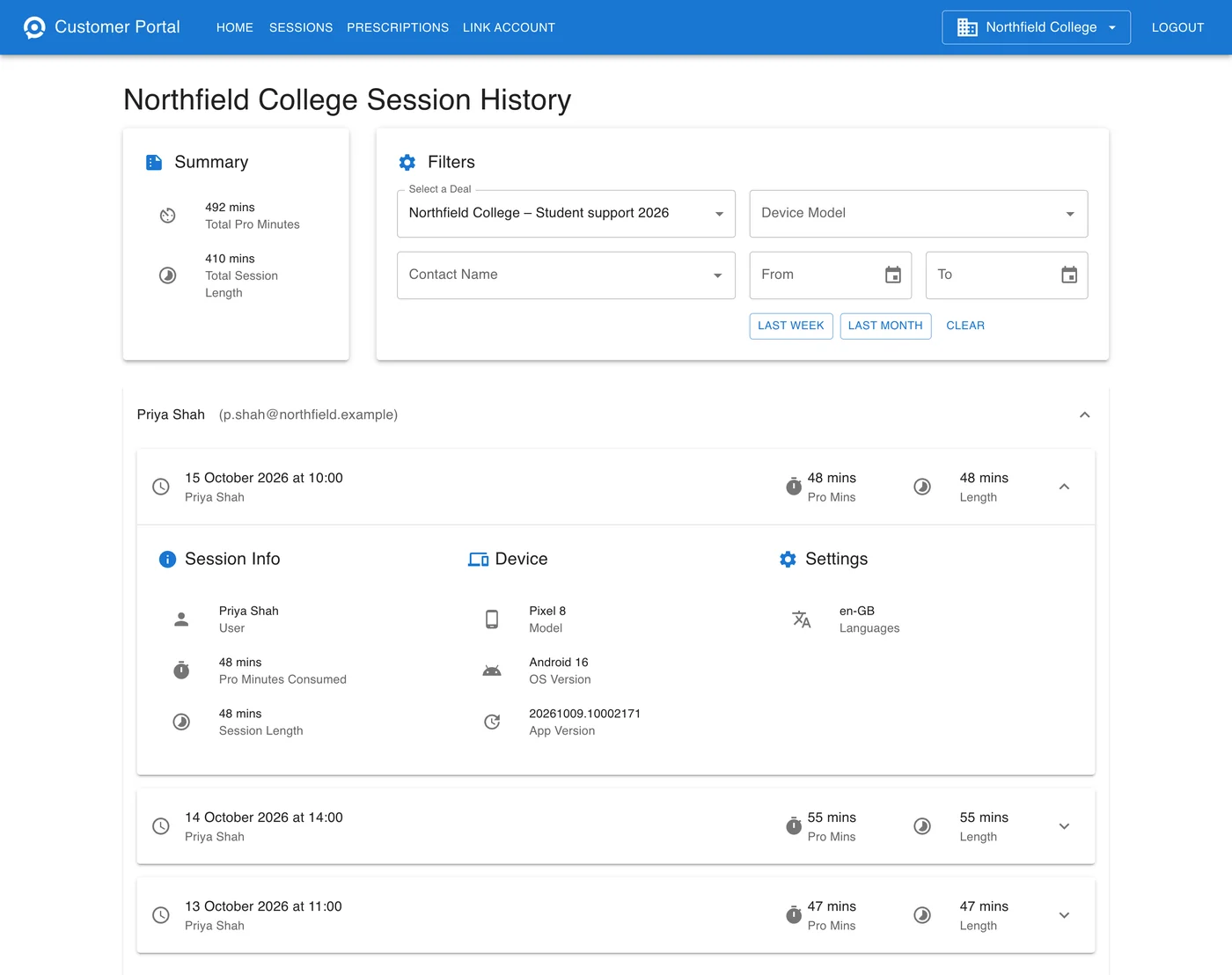Click the 492 mins summary value

tap(230, 208)
